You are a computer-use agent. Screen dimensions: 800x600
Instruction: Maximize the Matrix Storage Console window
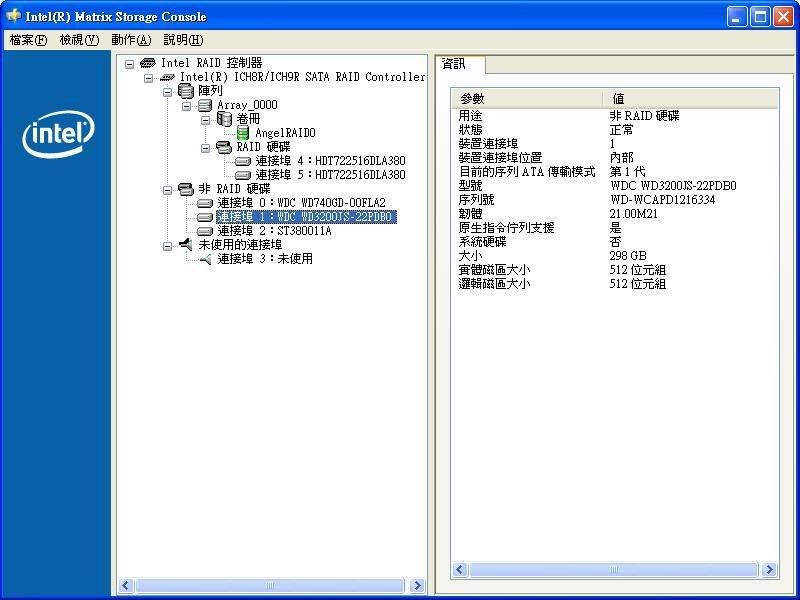click(760, 17)
